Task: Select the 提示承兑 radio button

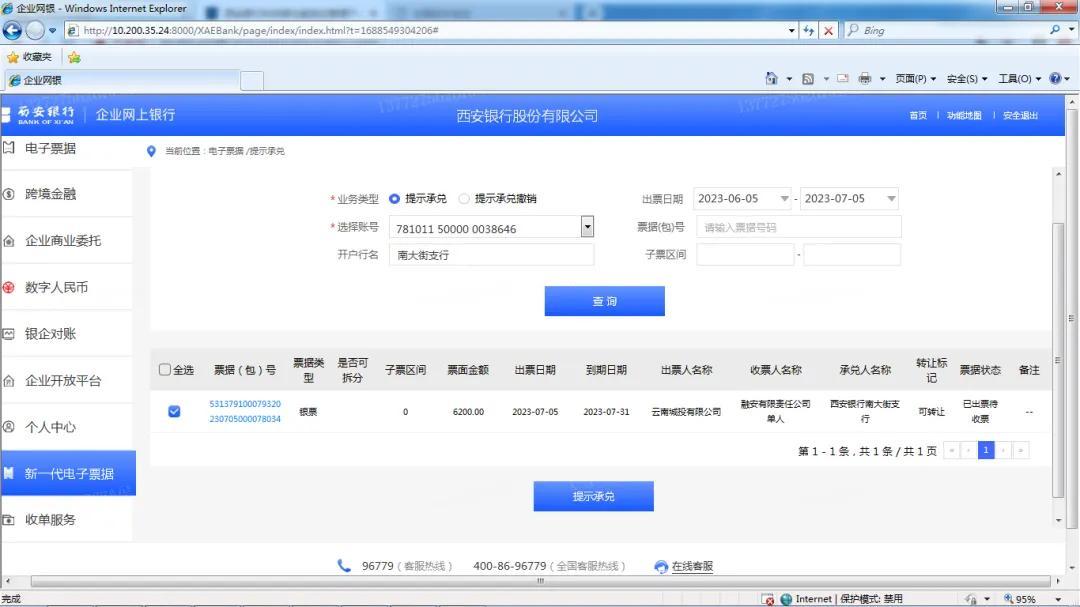Action: (x=395, y=198)
